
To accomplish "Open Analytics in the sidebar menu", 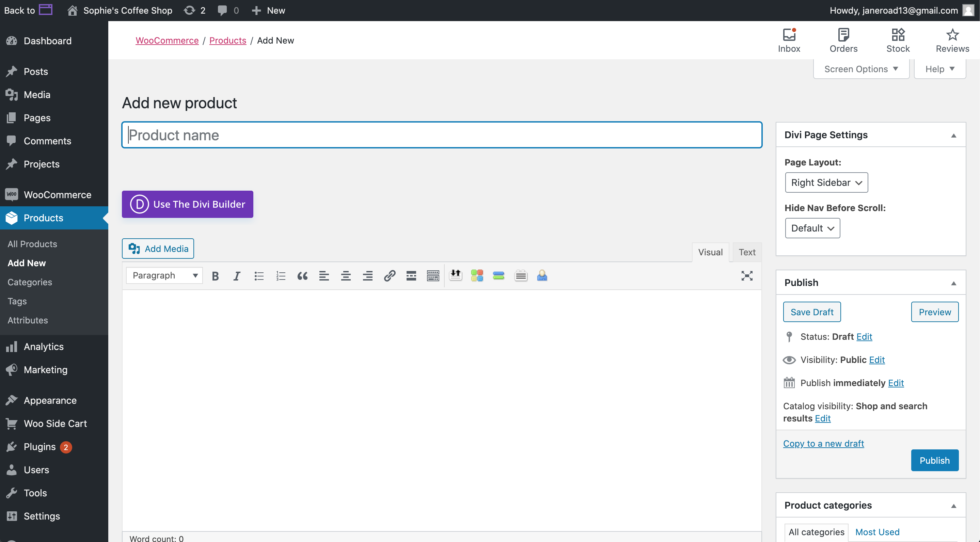I will pos(43,347).
